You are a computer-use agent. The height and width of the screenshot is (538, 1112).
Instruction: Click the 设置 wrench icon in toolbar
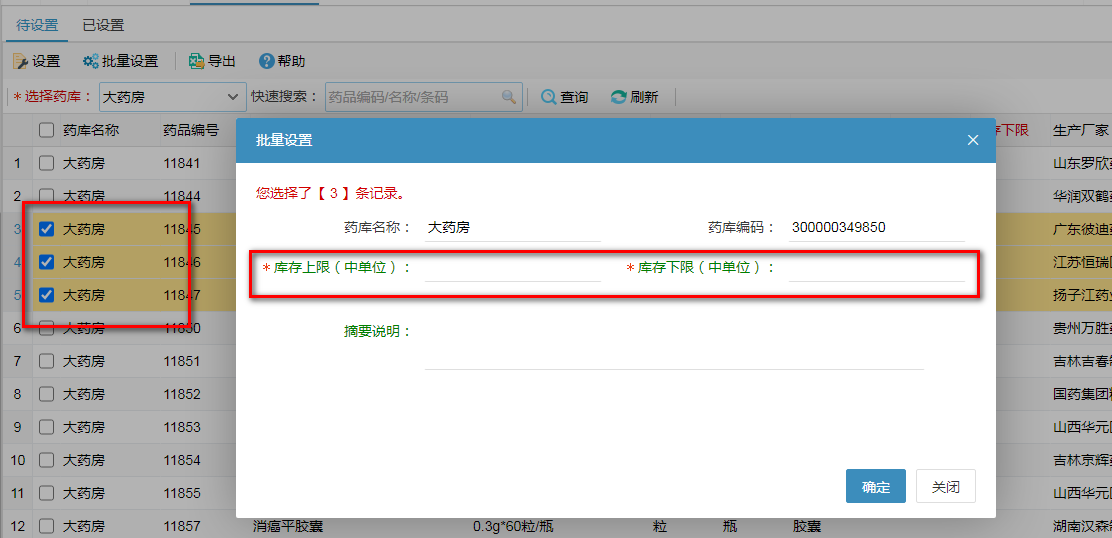21,62
